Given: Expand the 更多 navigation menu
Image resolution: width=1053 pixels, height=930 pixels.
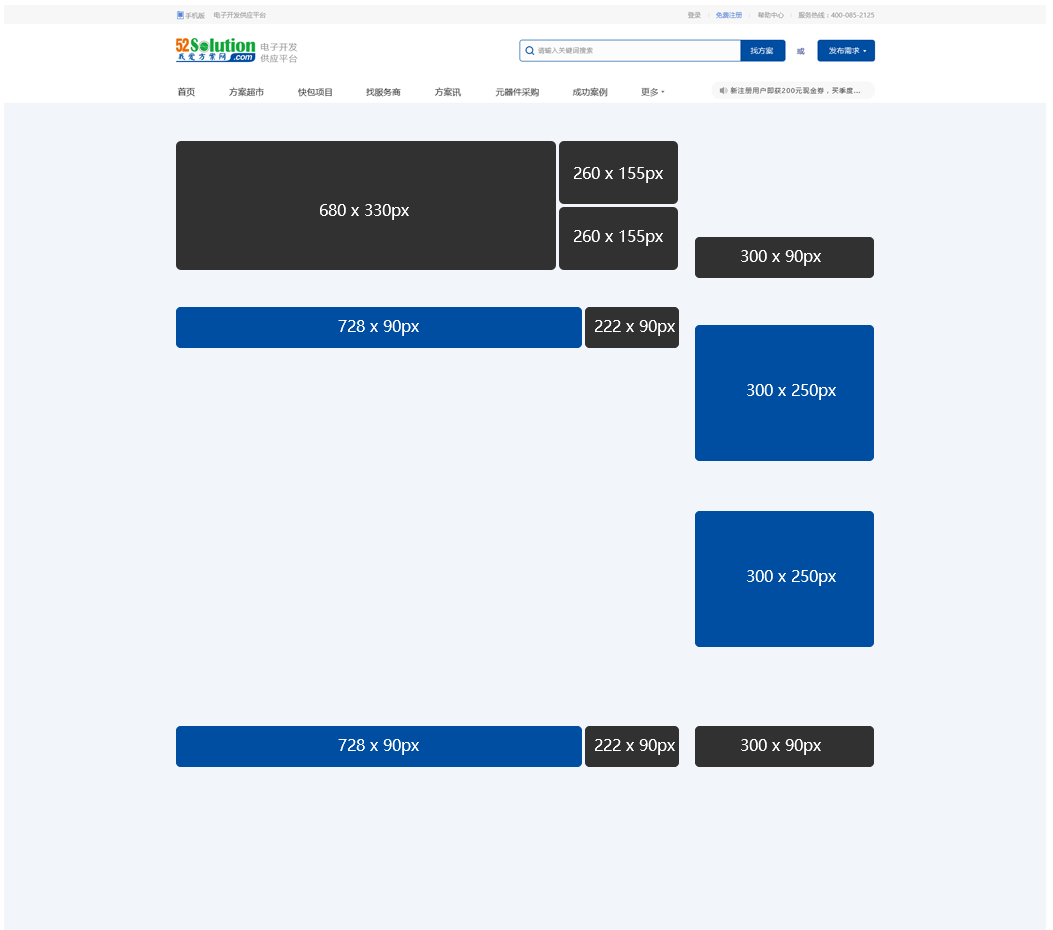Looking at the screenshot, I should (x=652, y=92).
